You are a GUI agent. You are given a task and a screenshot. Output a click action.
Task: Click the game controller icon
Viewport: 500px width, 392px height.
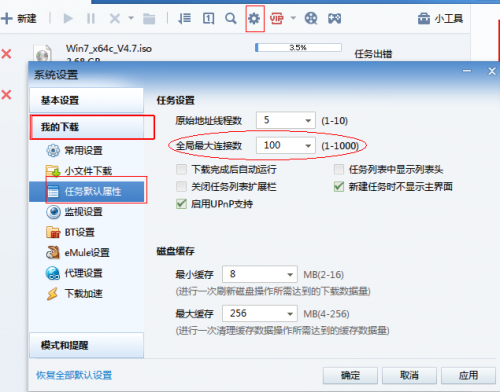[x=334, y=18]
